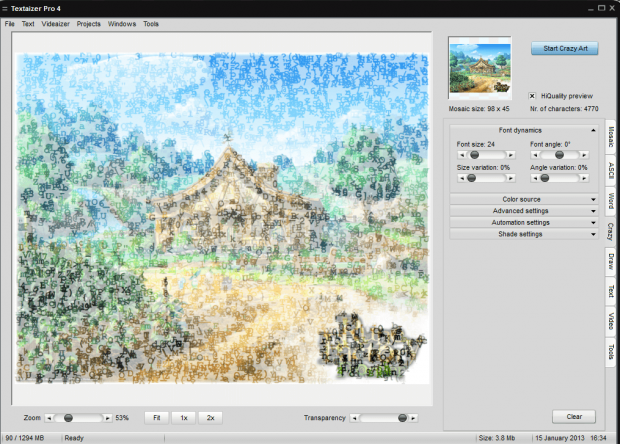Click the 'Font size: 24' label
The width and height of the screenshot is (620, 444).
pos(476,144)
